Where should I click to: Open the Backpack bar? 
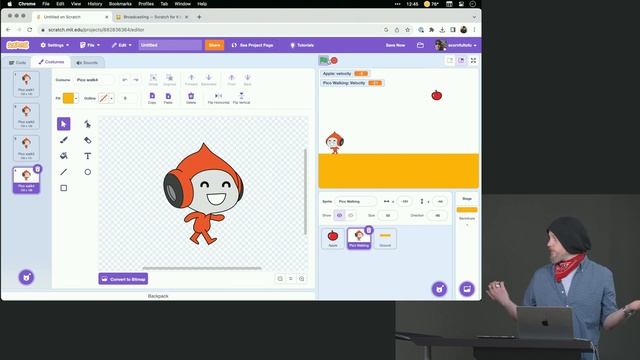[158, 296]
